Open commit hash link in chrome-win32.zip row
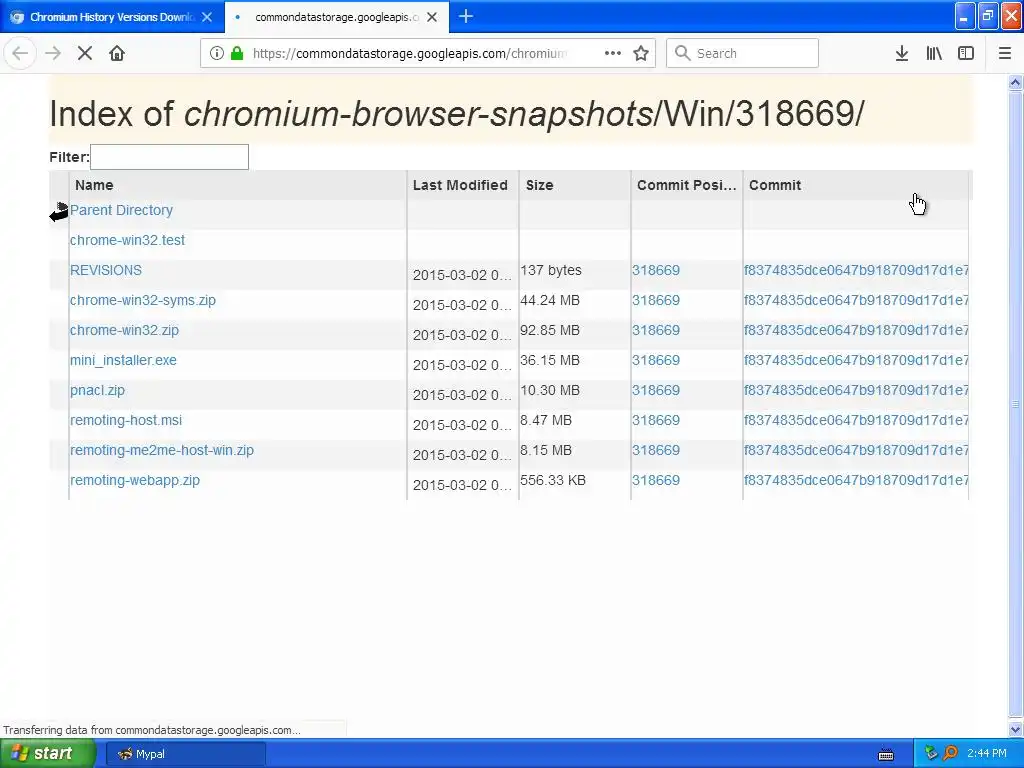 [x=856, y=330]
